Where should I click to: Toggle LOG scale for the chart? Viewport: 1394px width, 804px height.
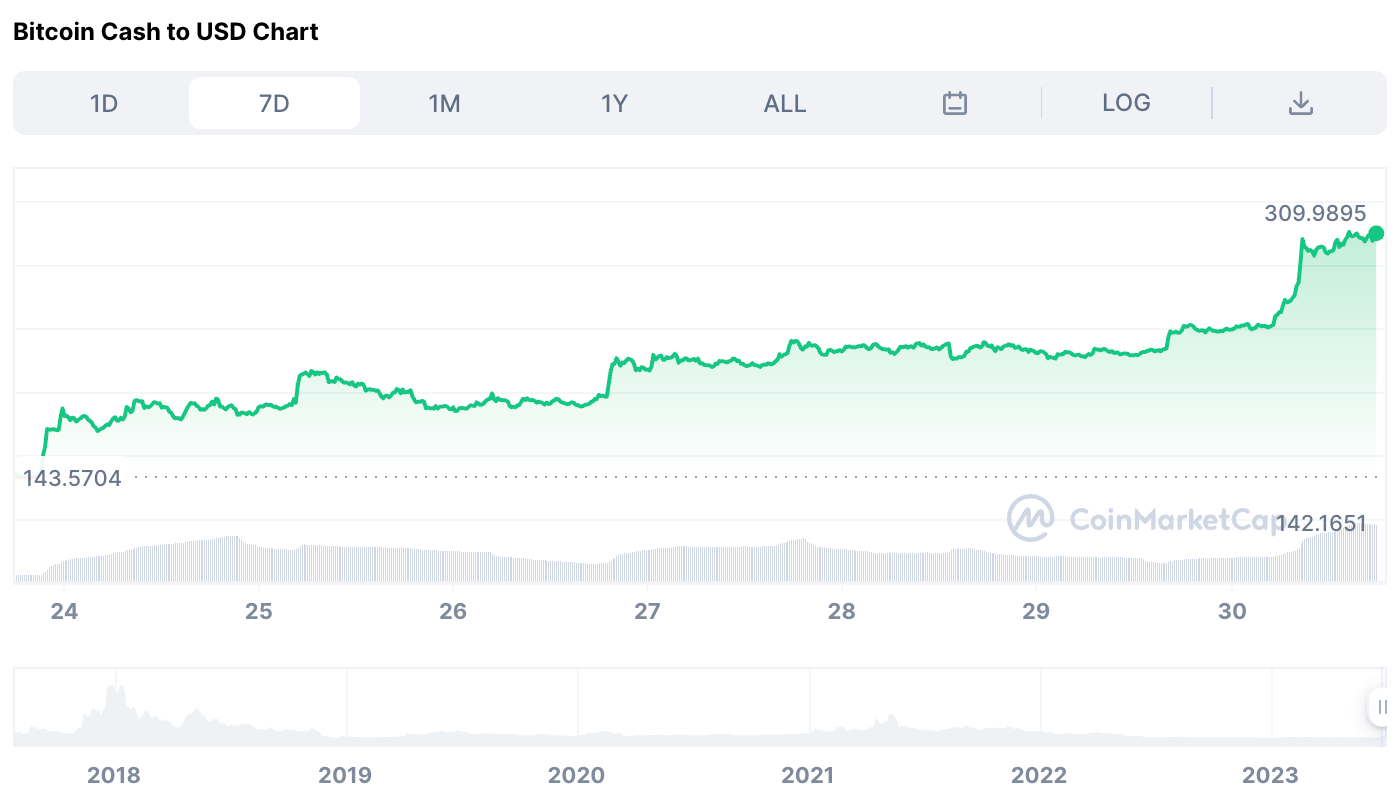(x=1128, y=102)
